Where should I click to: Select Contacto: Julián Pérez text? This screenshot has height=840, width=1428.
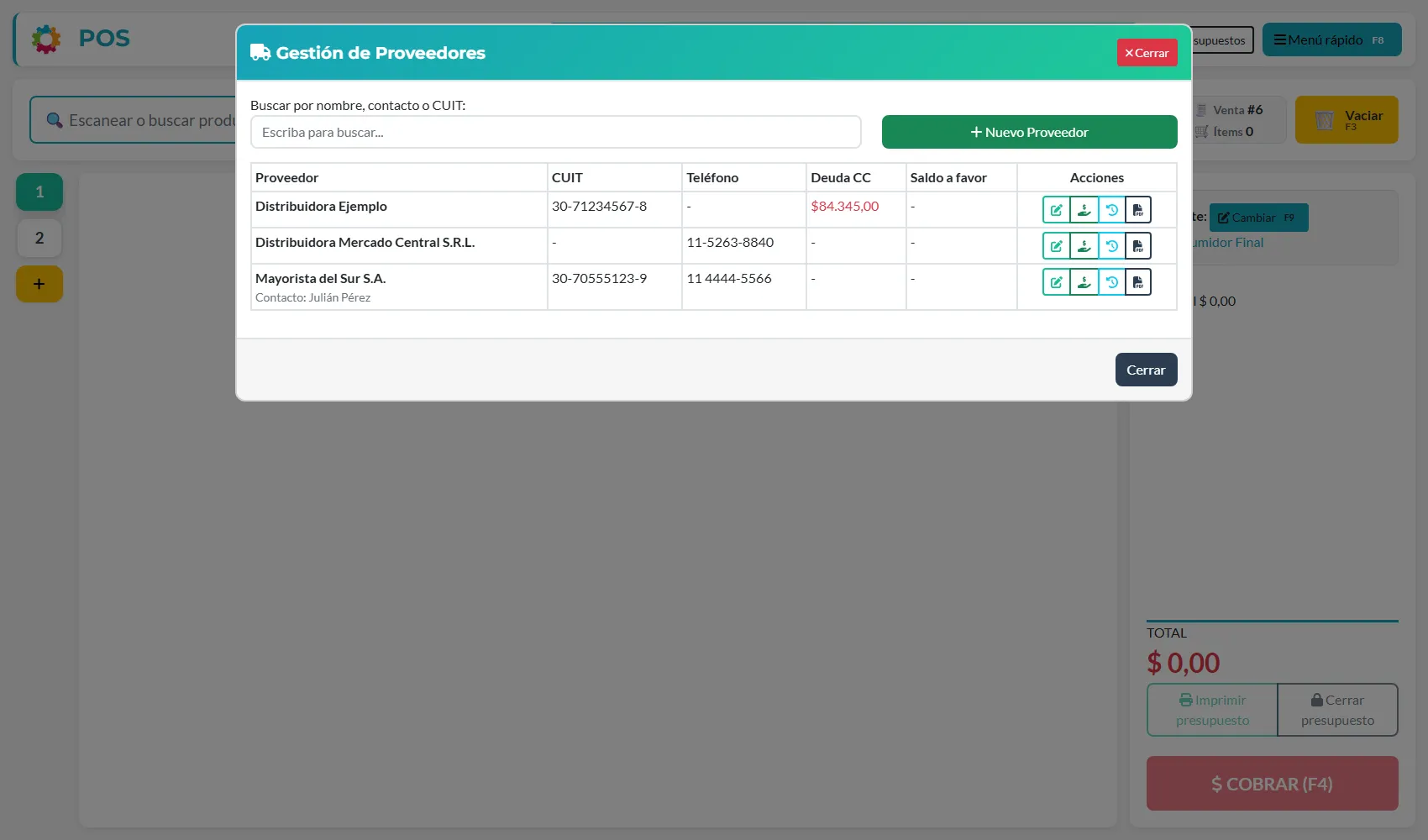pyautogui.click(x=312, y=297)
